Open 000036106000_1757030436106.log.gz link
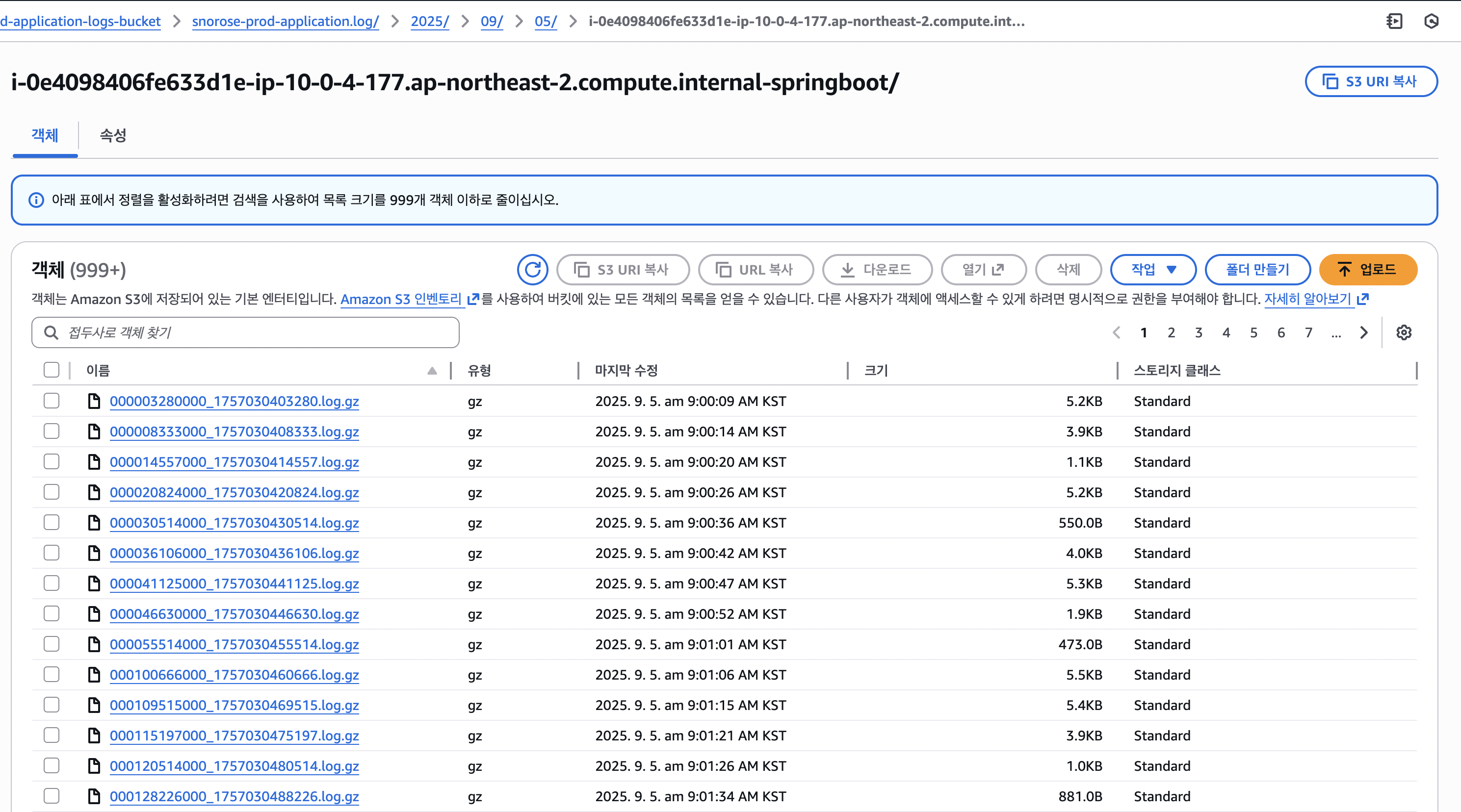1461x812 pixels. pyautogui.click(x=234, y=553)
